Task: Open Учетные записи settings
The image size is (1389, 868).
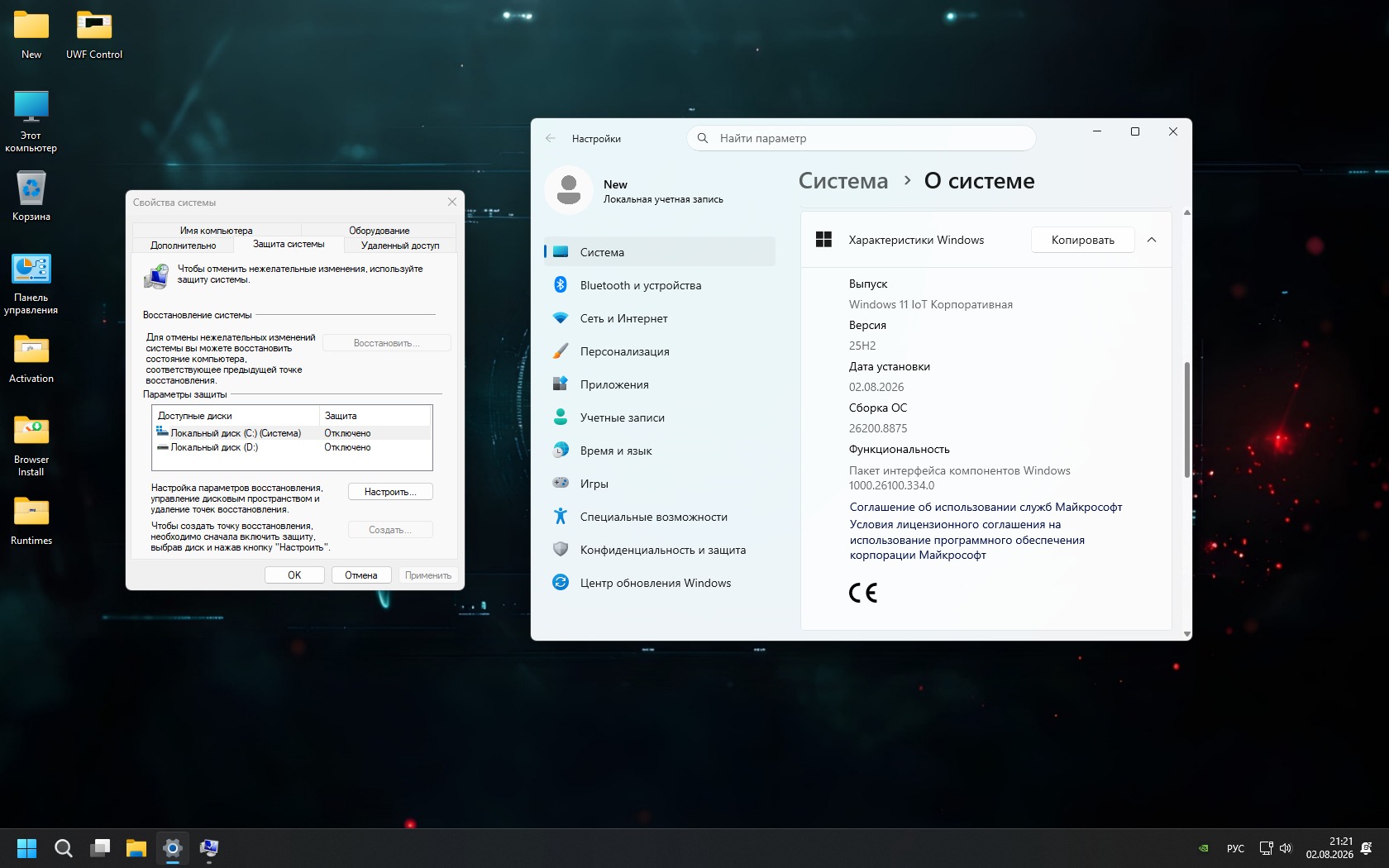Action: [x=660, y=417]
